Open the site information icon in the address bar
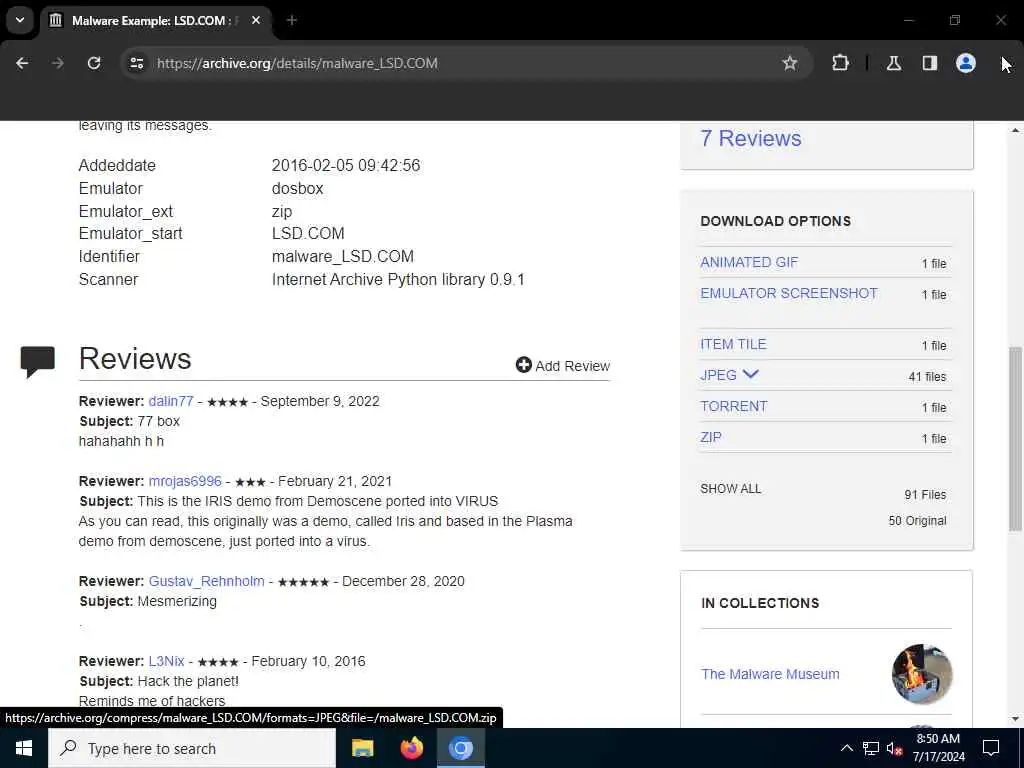The height and width of the screenshot is (768, 1024). coord(136,63)
